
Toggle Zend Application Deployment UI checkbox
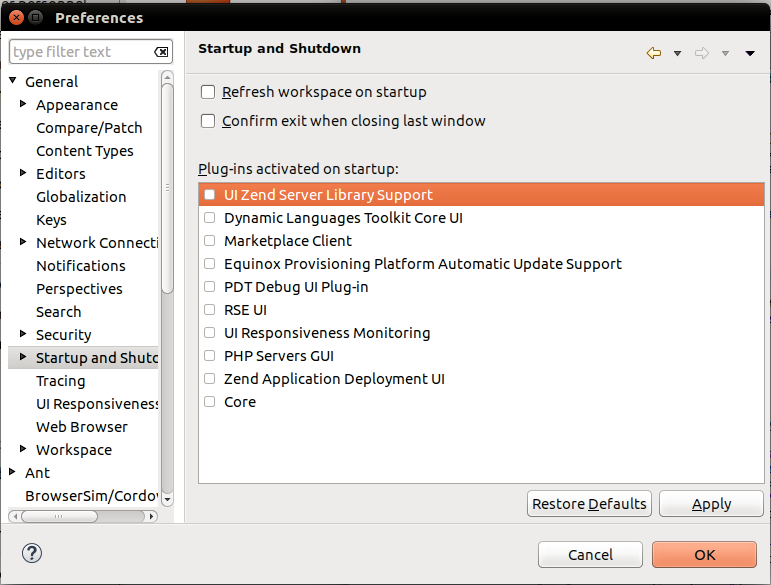(210, 379)
